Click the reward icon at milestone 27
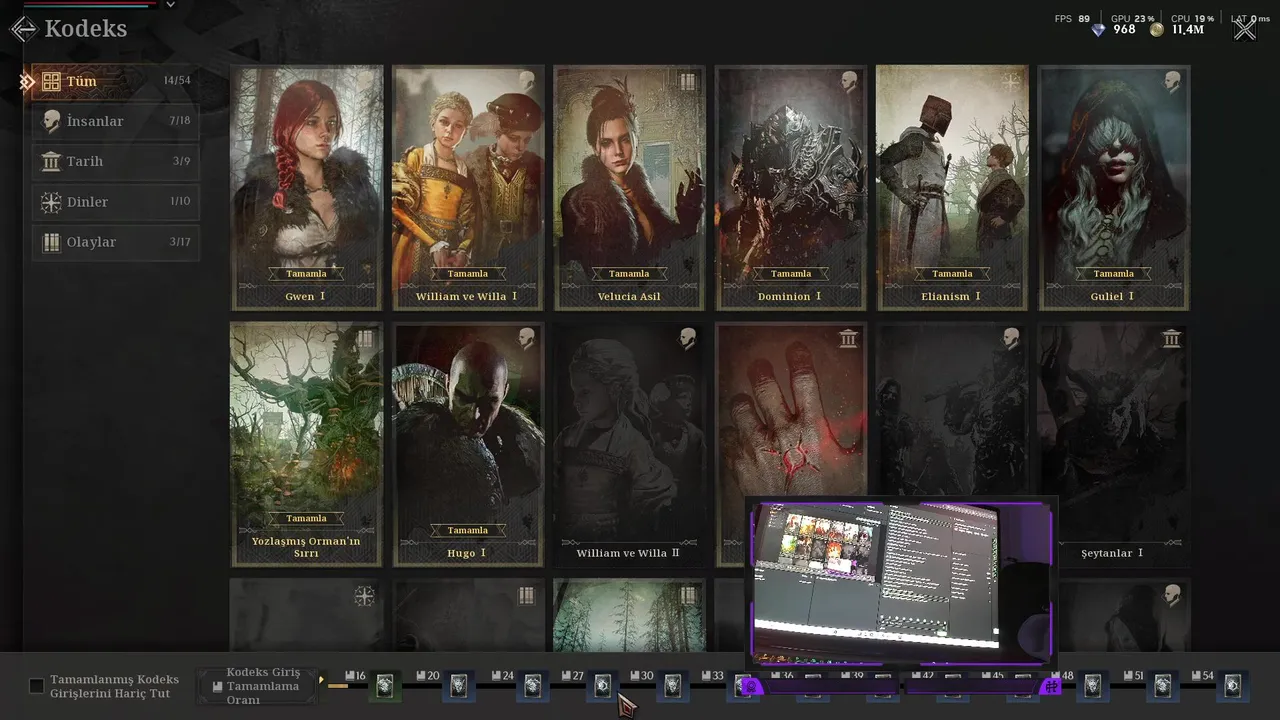 602,686
